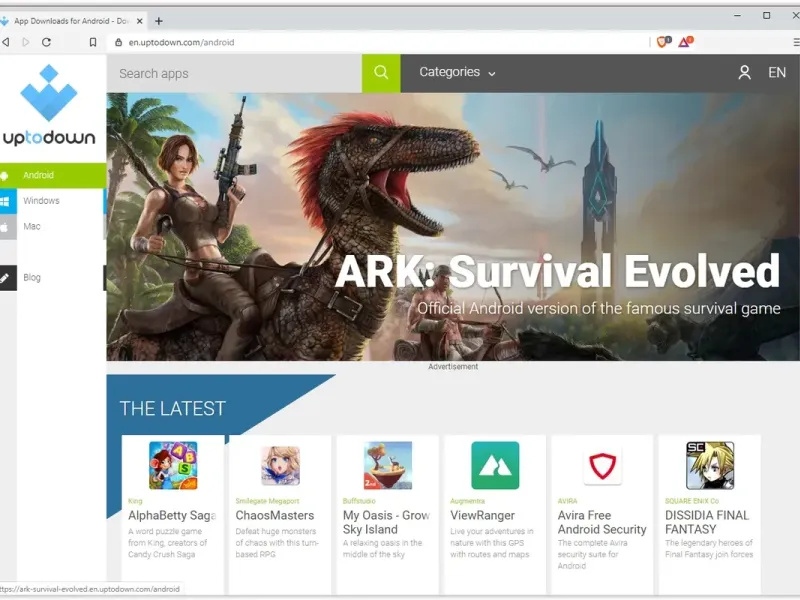Click the App Downloads for Android tab
Screen dimensions: 800x600
coord(71,21)
